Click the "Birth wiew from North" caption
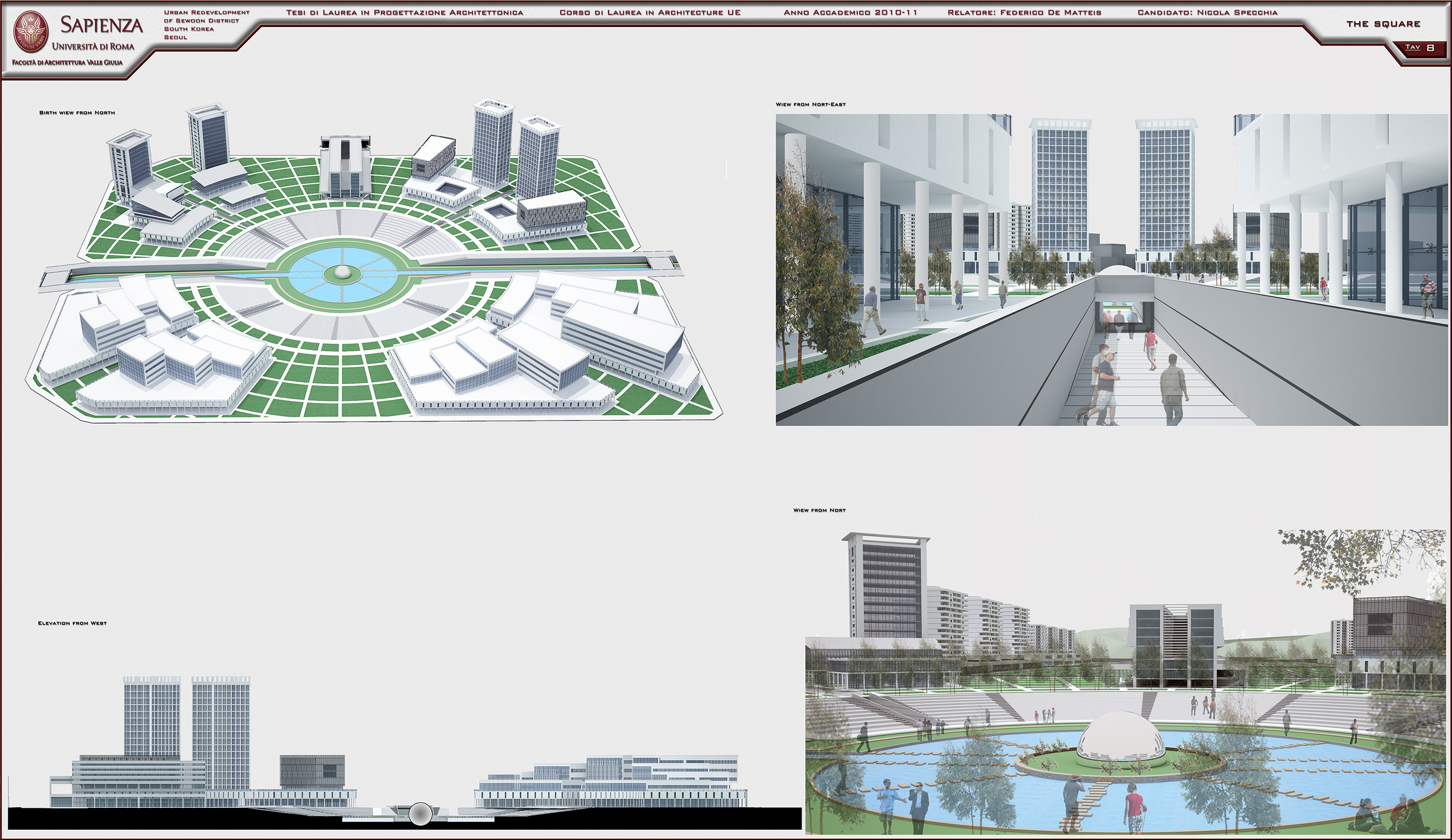1452x840 pixels. click(x=77, y=113)
